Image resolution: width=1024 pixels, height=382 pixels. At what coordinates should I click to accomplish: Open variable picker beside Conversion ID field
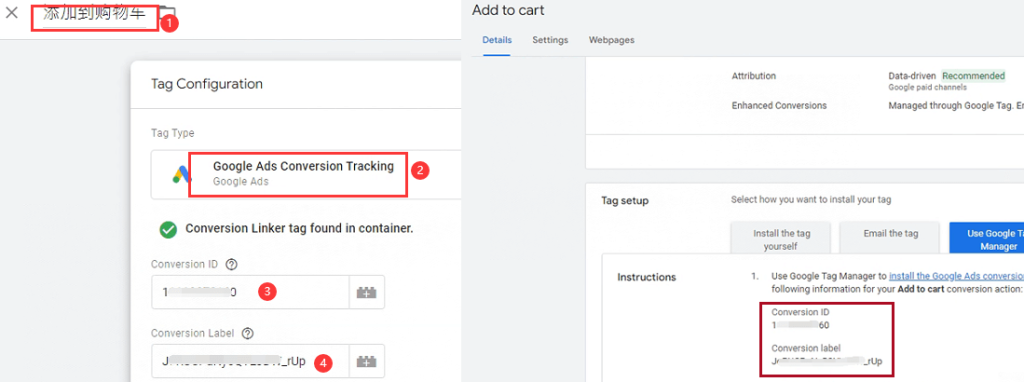tap(366, 292)
